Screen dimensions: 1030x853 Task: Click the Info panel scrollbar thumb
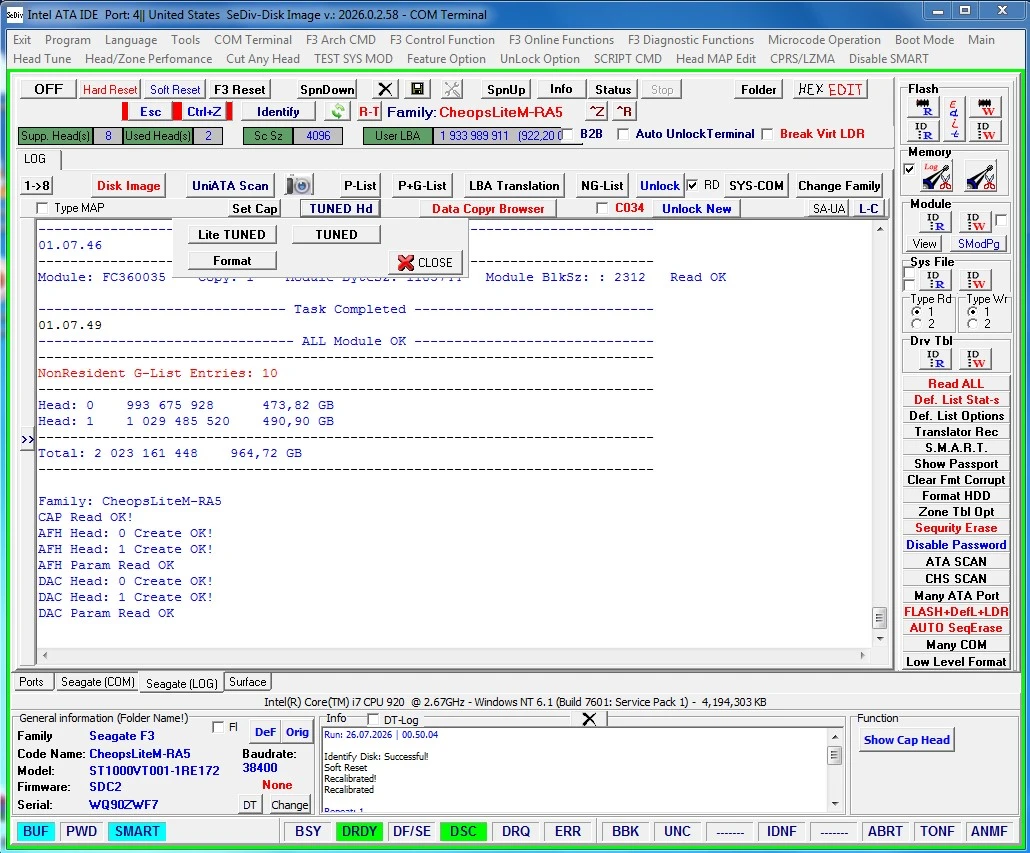[x=835, y=755]
